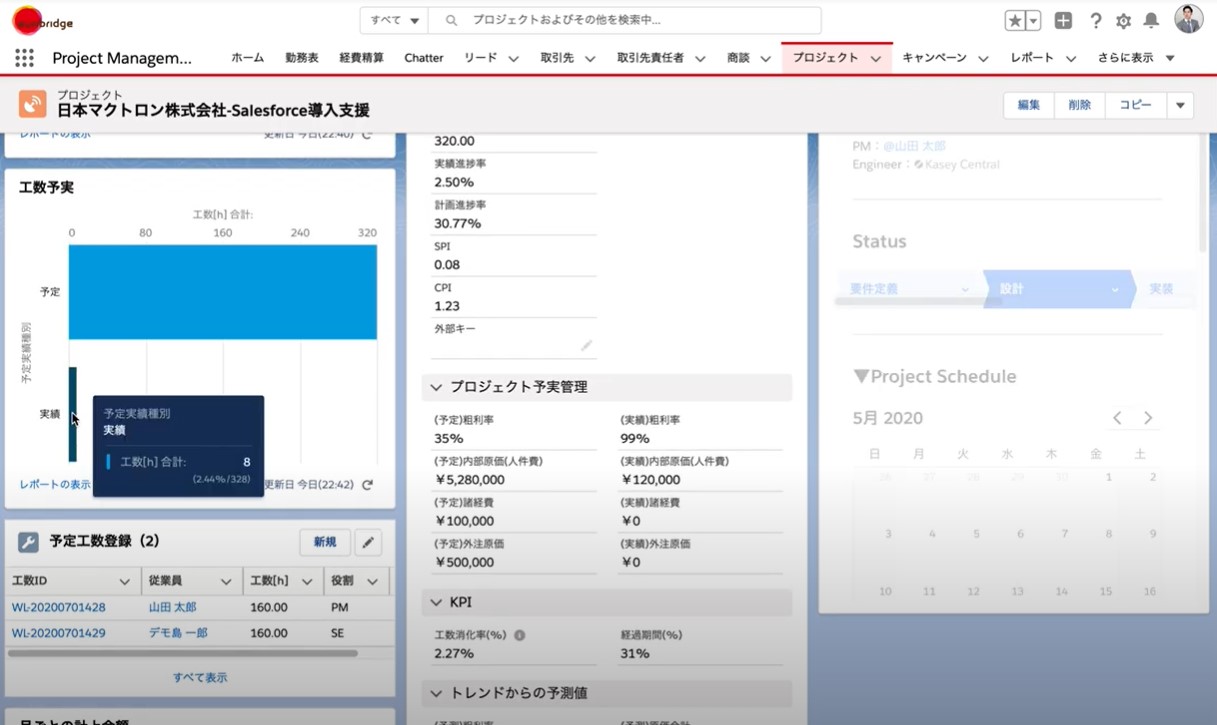Viewport: 1217px width, 725px height.
Task: Click the 予定工数登録 table horizontal scrollbar
Action: coord(183,654)
